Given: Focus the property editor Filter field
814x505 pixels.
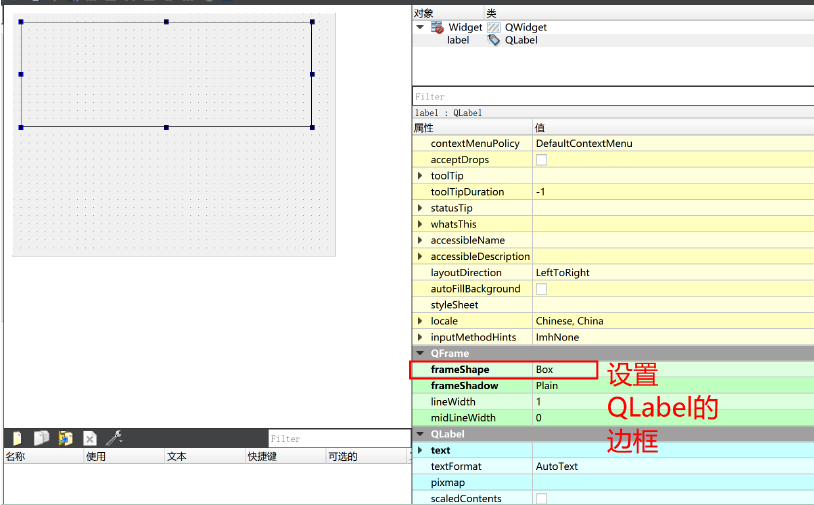Looking at the screenshot, I should tap(613, 97).
